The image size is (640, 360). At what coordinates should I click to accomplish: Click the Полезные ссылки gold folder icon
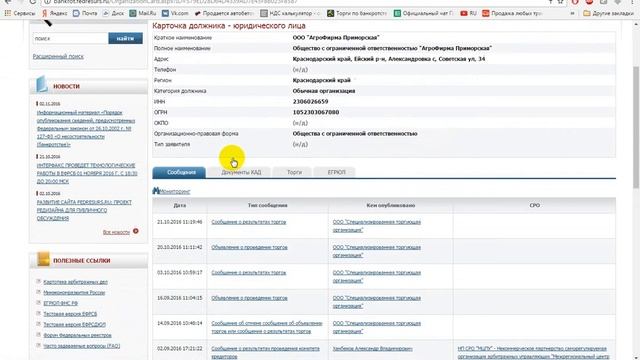pyautogui.click(x=43, y=259)
